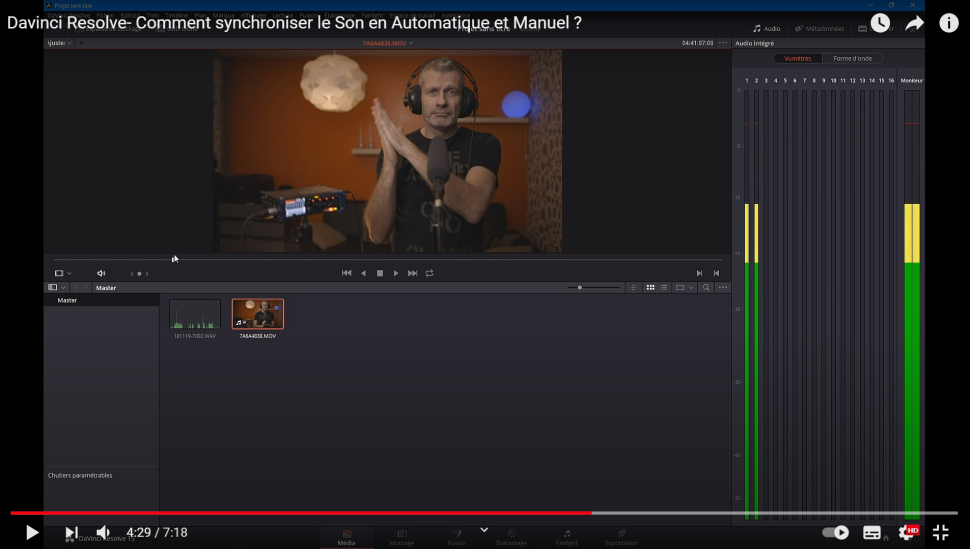Open the Fairlight page tab

[567, 537]
